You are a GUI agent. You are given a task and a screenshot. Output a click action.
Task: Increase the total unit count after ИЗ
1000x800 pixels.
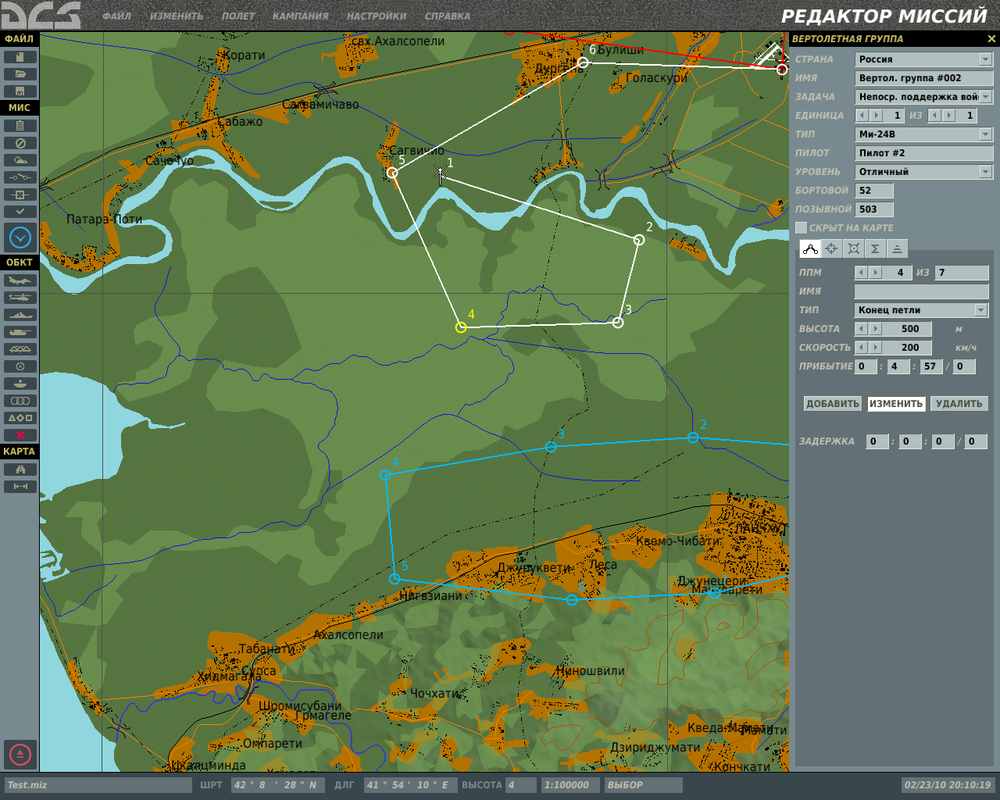click(949, 115)
